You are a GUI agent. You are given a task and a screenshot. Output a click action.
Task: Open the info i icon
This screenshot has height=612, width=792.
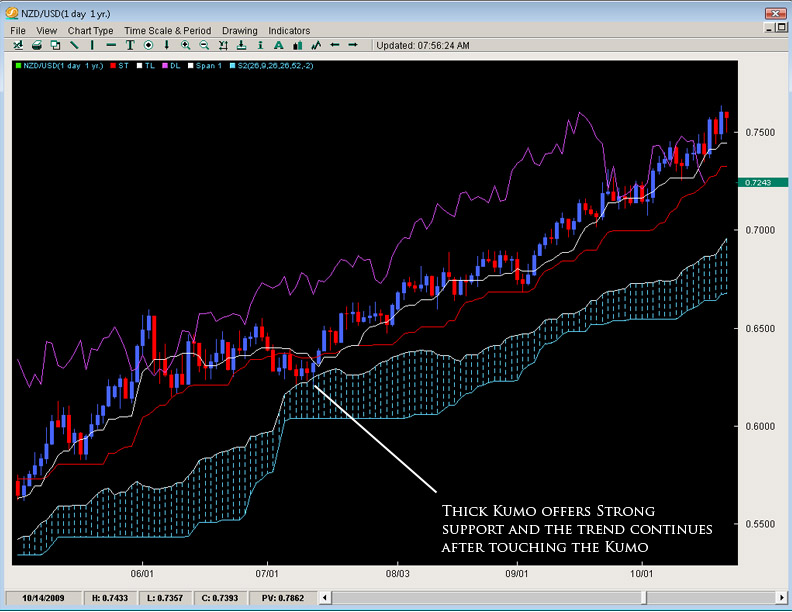(x=260, y=45)
